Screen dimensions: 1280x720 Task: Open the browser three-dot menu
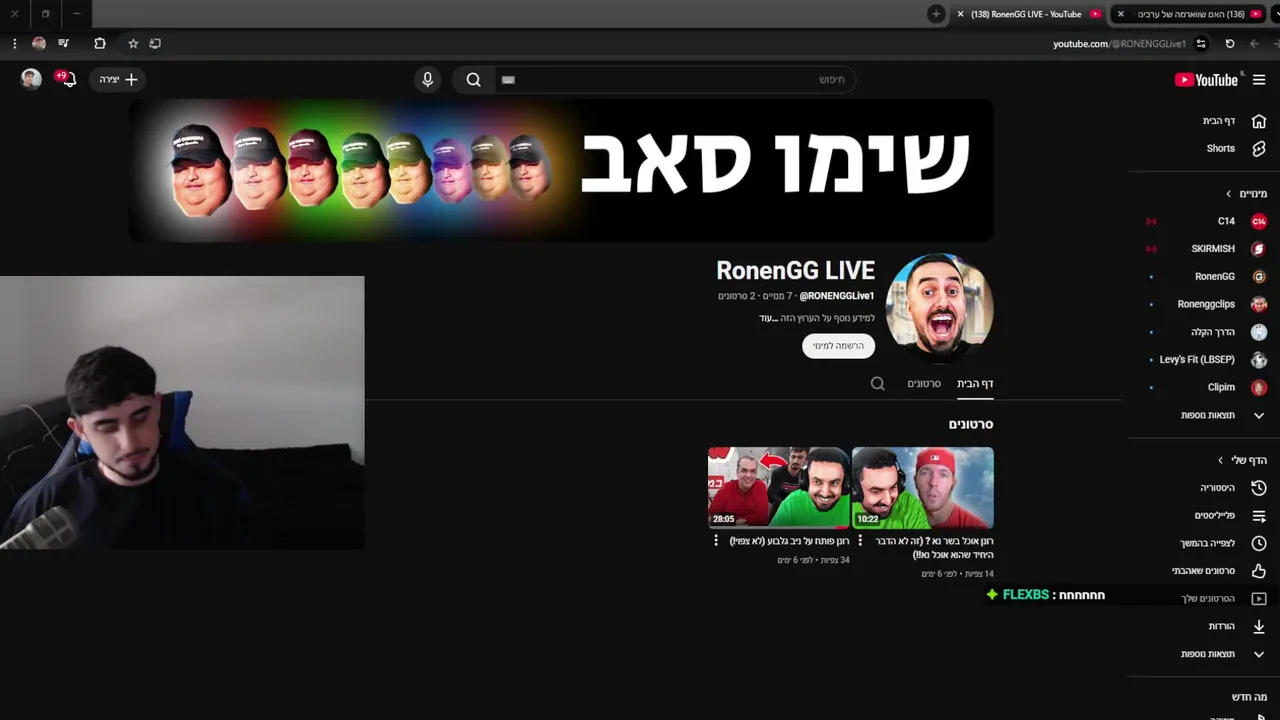(x=14, y=43)
